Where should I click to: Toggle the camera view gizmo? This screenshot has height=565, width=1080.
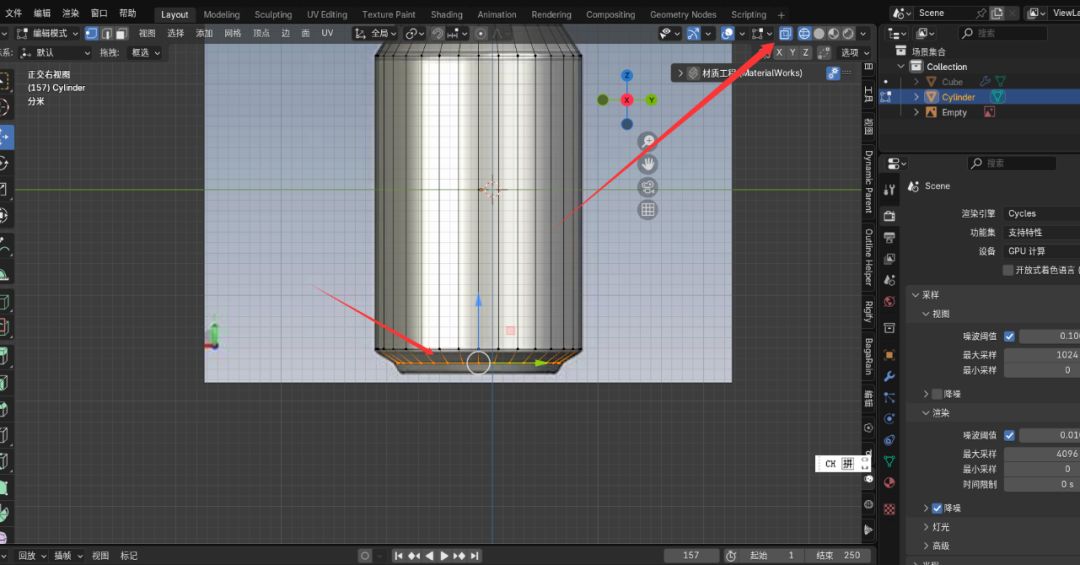tap(648, 187)
